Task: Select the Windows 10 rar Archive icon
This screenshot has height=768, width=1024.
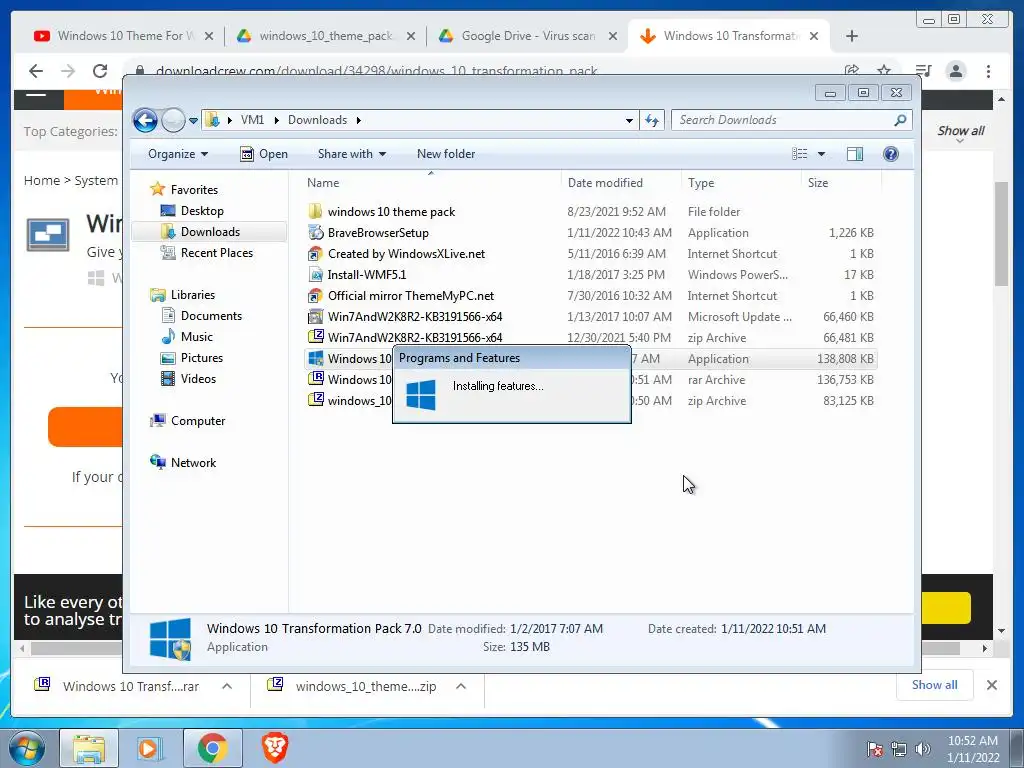Action: 315,379
